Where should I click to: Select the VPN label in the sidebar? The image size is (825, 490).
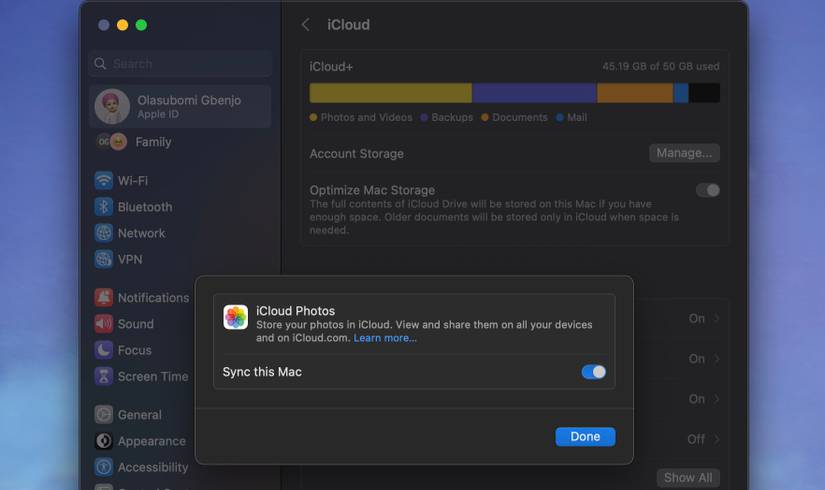pos(130,259)
